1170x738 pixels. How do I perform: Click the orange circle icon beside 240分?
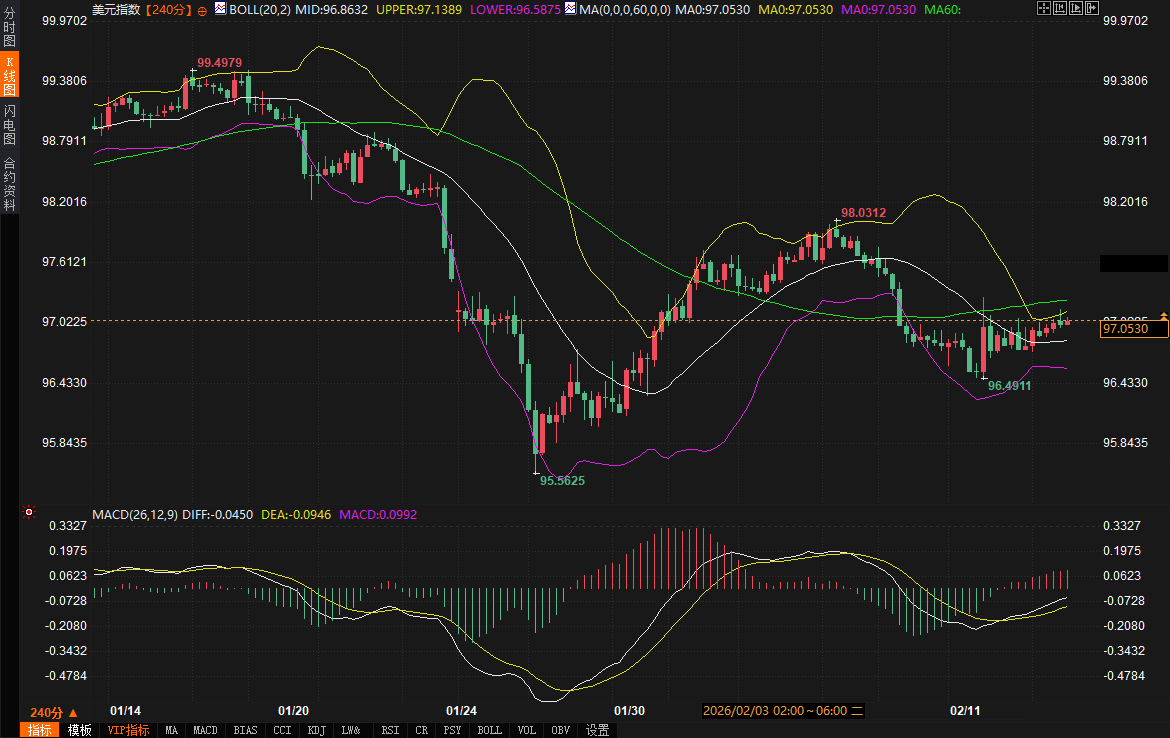click(x=203, y=10)
